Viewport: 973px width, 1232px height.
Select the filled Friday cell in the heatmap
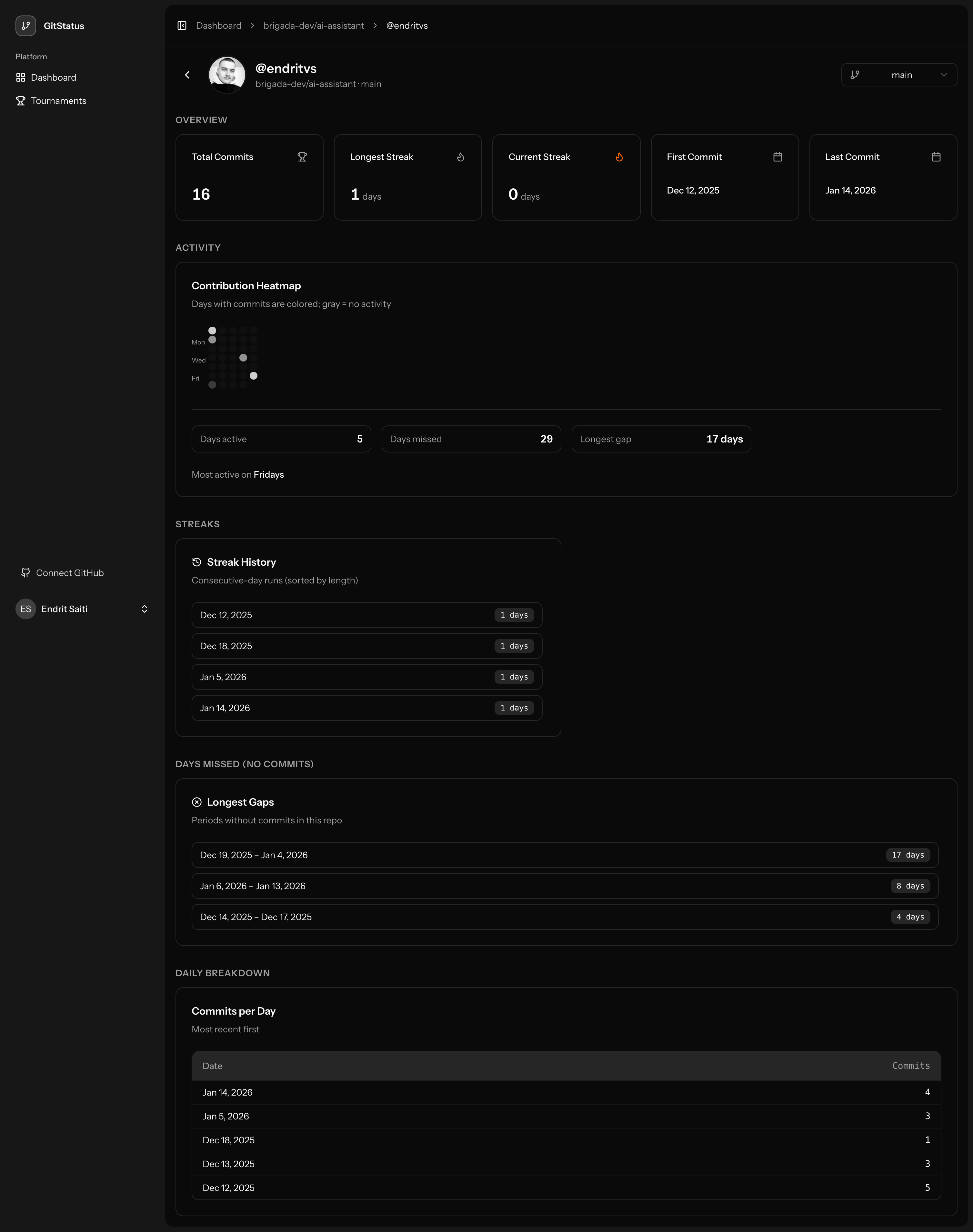pyautogui.click(x=254, y=375)
